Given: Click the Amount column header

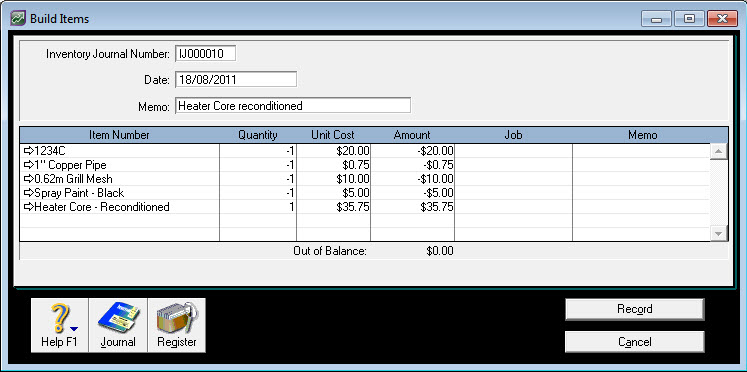Looking at the screenshot, I should point(412,135).
